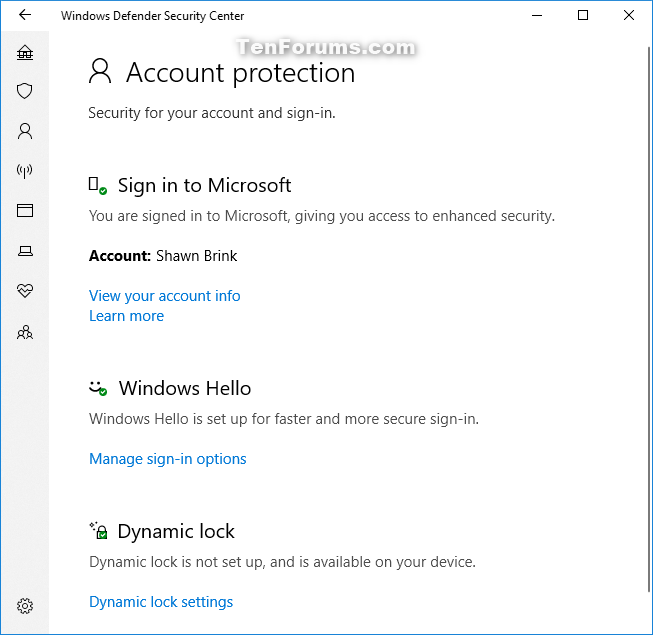This screenshot has width=653, height=635.
Task: Maximize the Security Center window
Action: (x=583, y=15)
